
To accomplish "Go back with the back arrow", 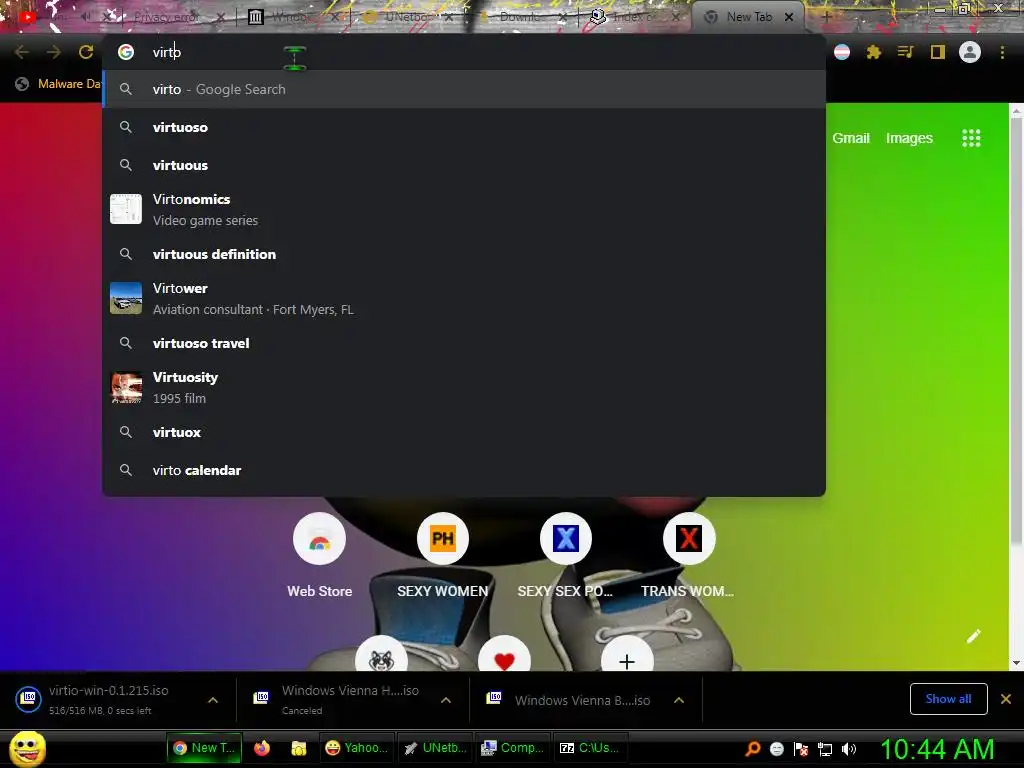I will tap(22, 52).
